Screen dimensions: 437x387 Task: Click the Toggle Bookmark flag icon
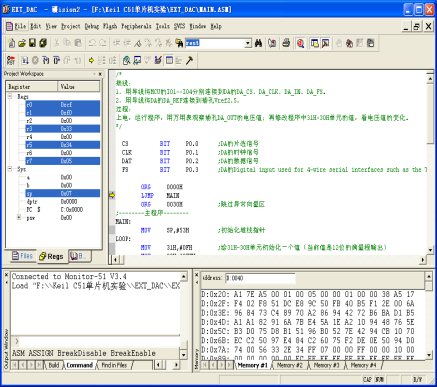coord(138,43)
